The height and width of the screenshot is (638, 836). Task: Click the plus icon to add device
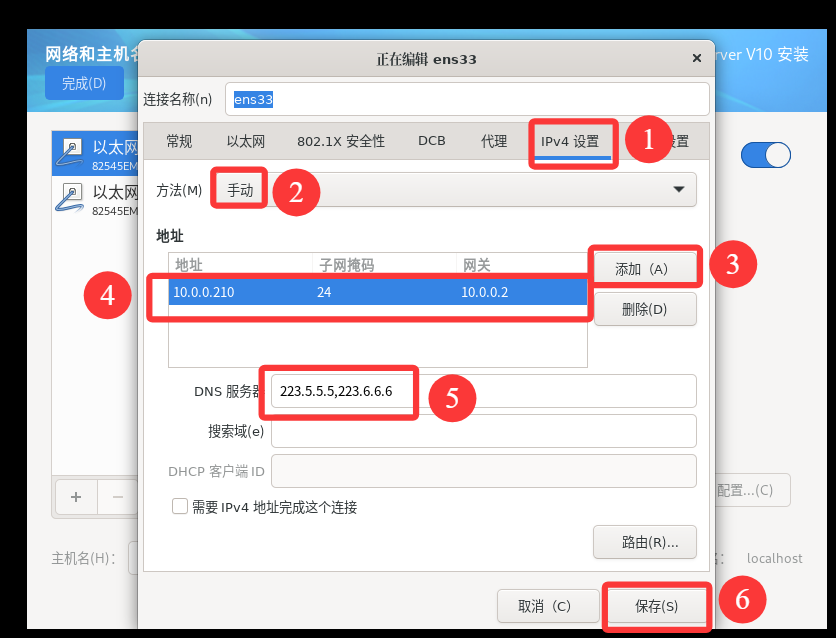click(x=75, y=496)
